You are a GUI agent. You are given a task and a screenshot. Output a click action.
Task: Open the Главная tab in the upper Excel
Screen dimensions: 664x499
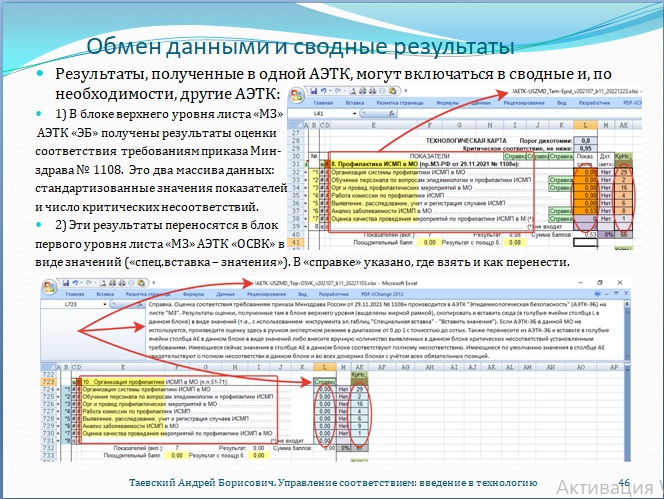pyautogui.click(x=323, y=103)
